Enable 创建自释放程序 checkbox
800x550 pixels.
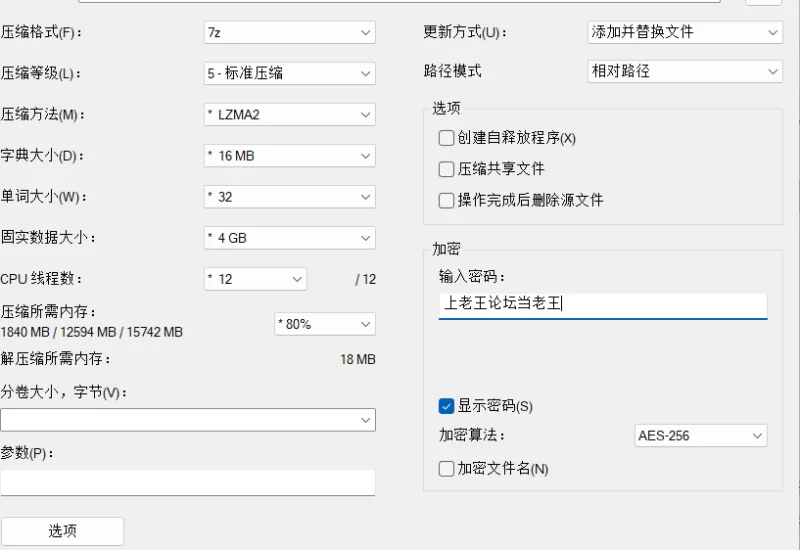pos(447,138)
